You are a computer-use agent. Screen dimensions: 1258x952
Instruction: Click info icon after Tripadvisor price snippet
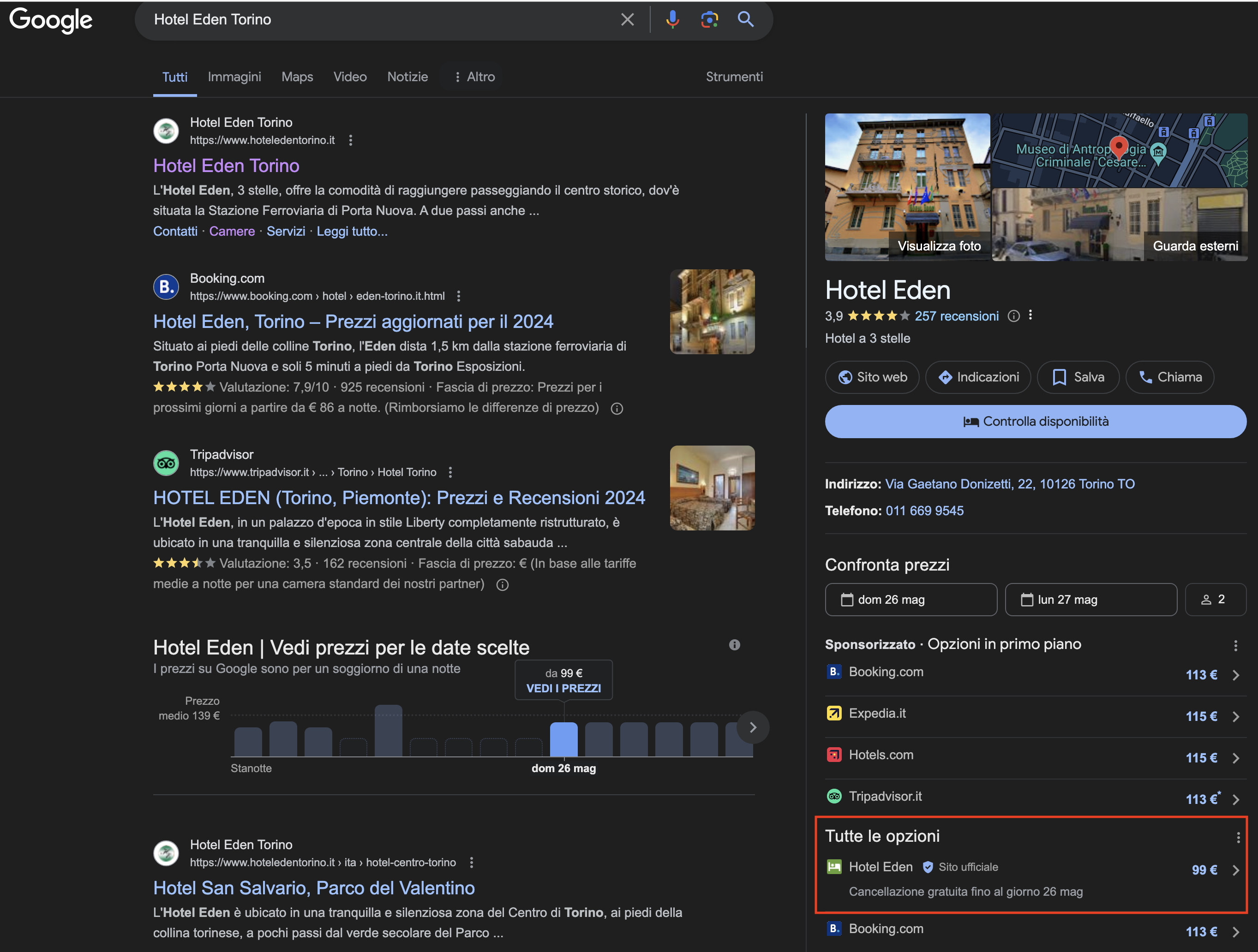[502, 585]
